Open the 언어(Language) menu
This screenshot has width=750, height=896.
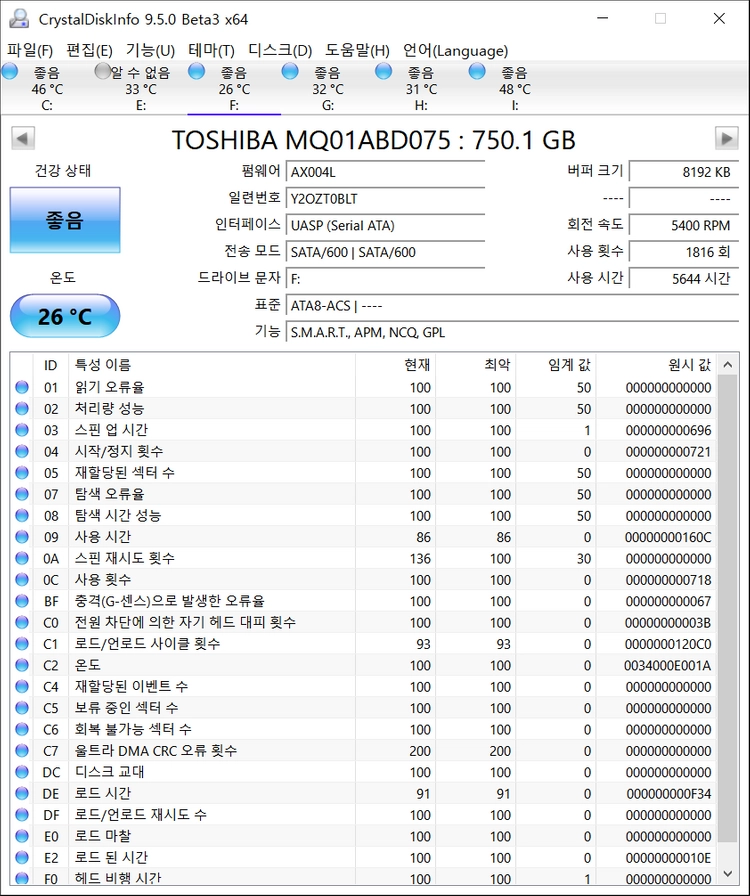point(456,51)
